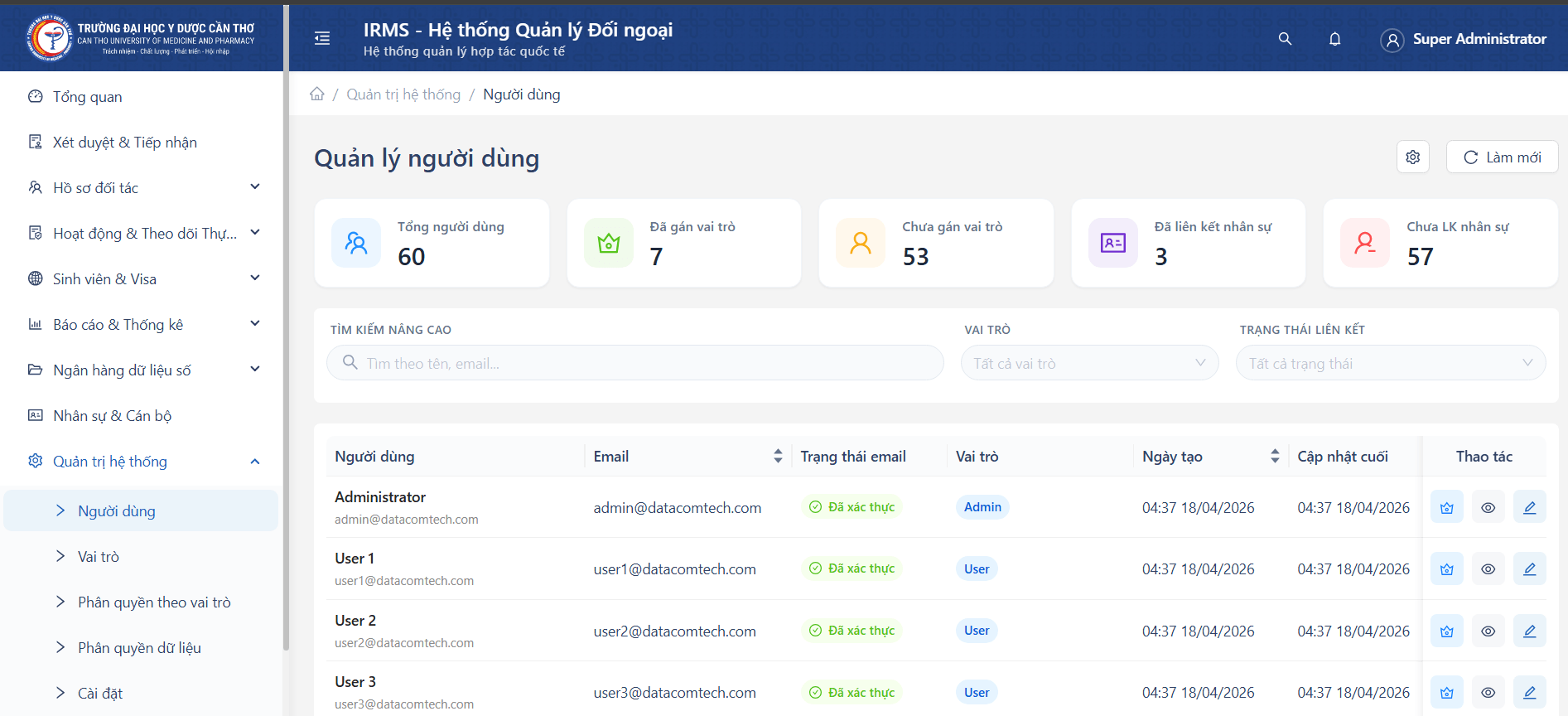Open the notifications bell
The image size is (1568, 716).
pos(1334,39)
